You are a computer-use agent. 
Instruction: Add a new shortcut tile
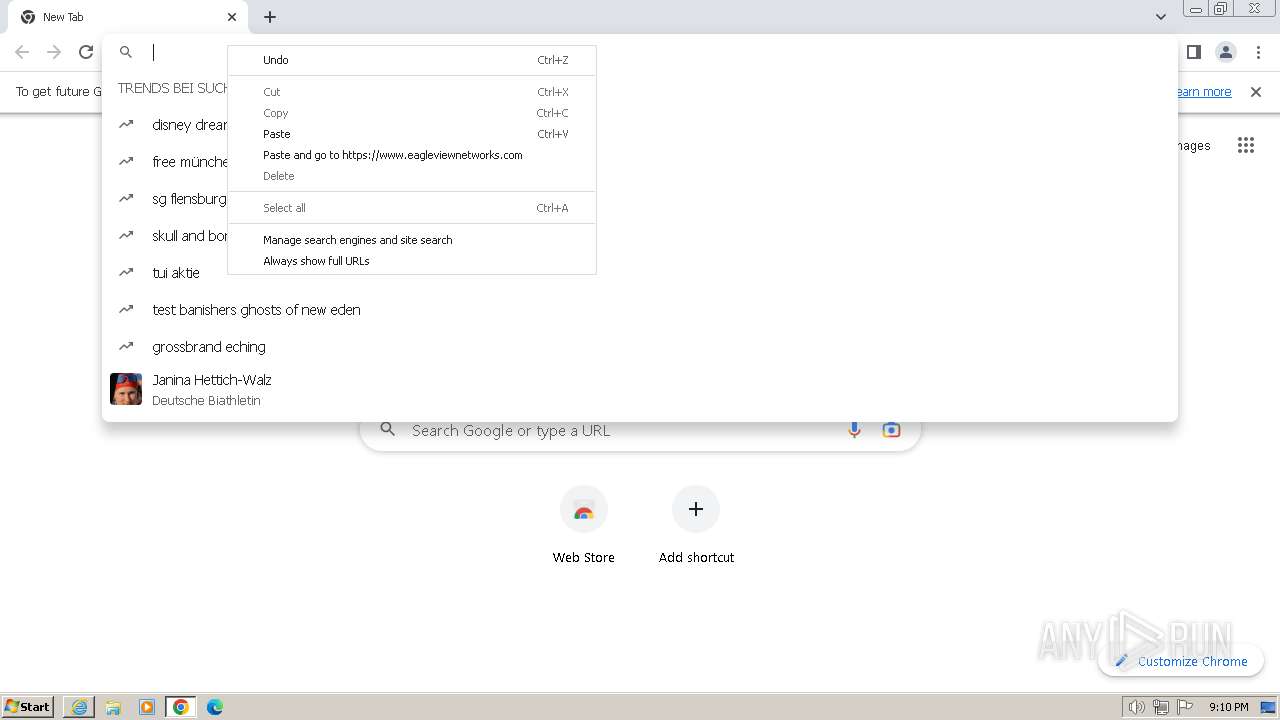coord(696,526)
